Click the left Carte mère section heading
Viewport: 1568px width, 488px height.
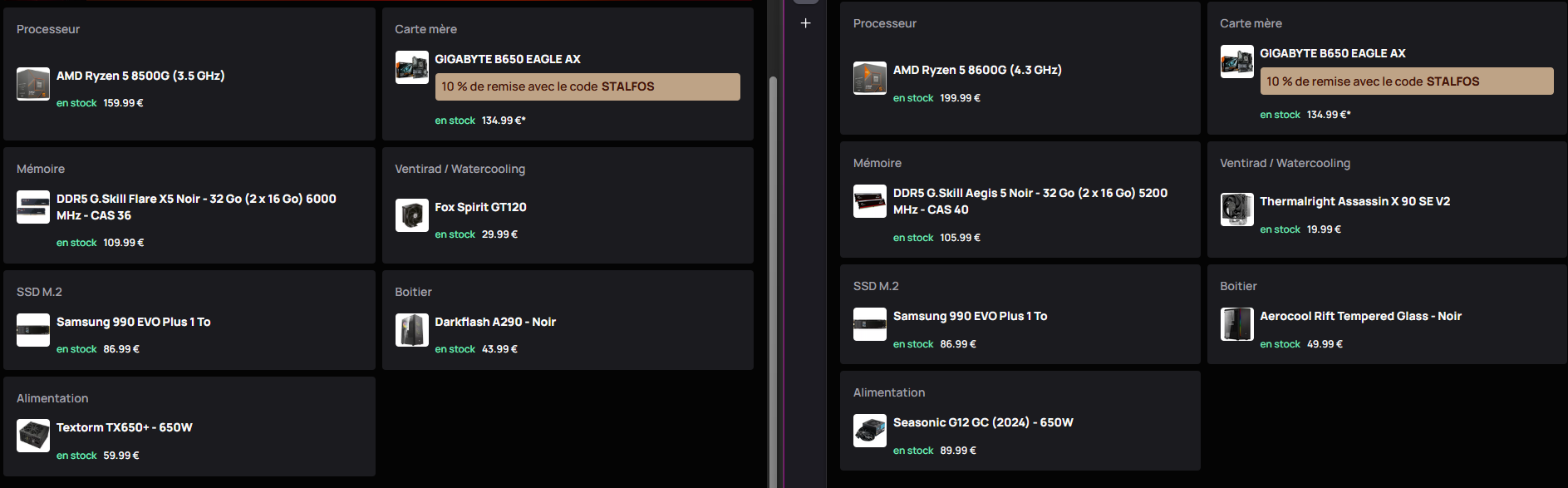(x=425, y=29)
